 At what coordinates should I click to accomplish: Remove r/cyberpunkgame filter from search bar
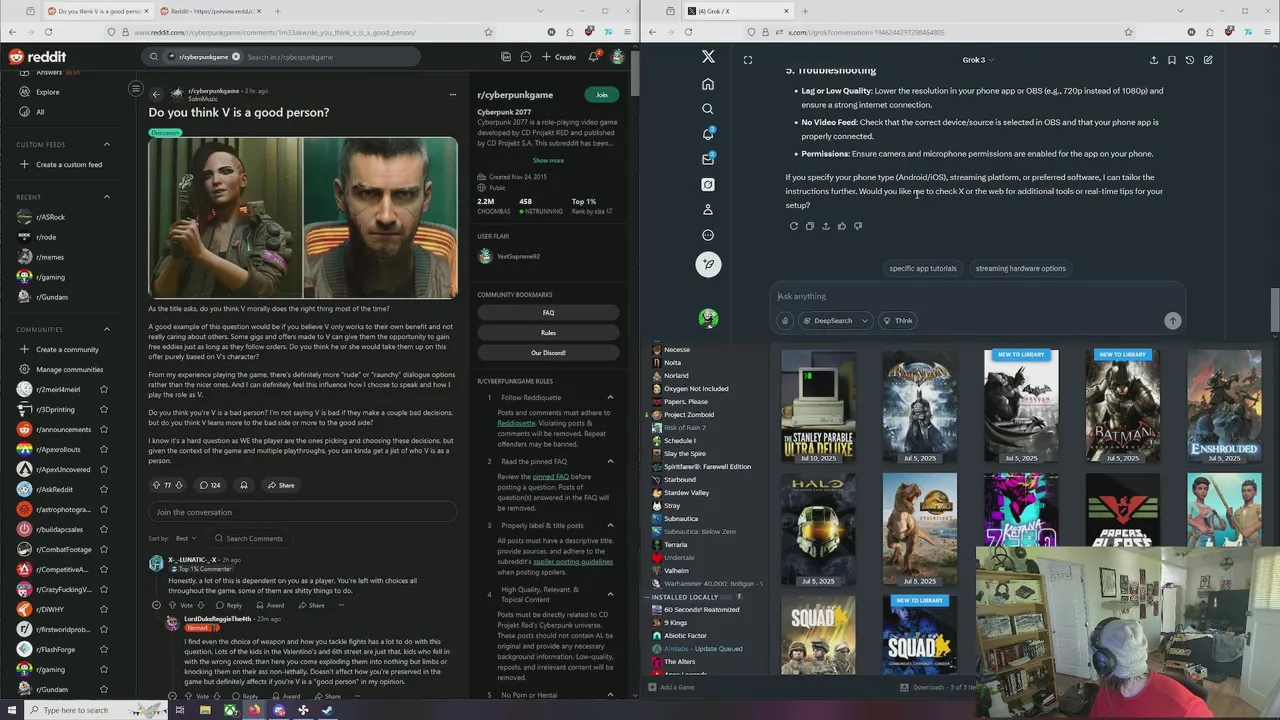(236, 57)
